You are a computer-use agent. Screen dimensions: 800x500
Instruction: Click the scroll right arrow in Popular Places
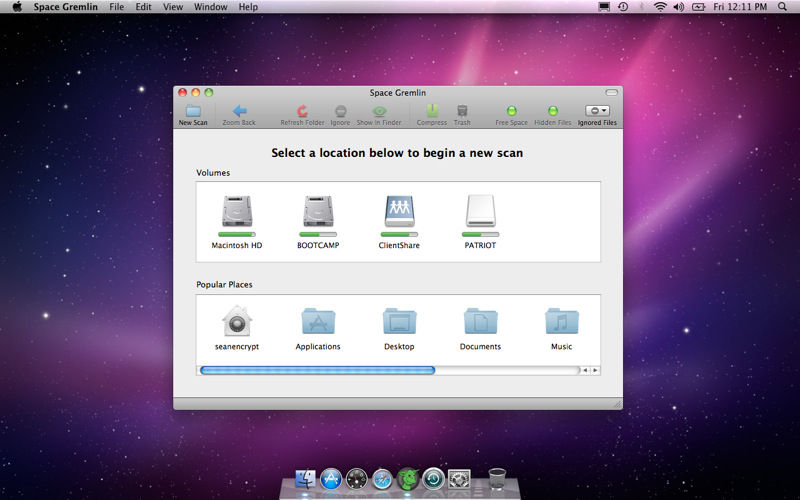tap(595, 370)
